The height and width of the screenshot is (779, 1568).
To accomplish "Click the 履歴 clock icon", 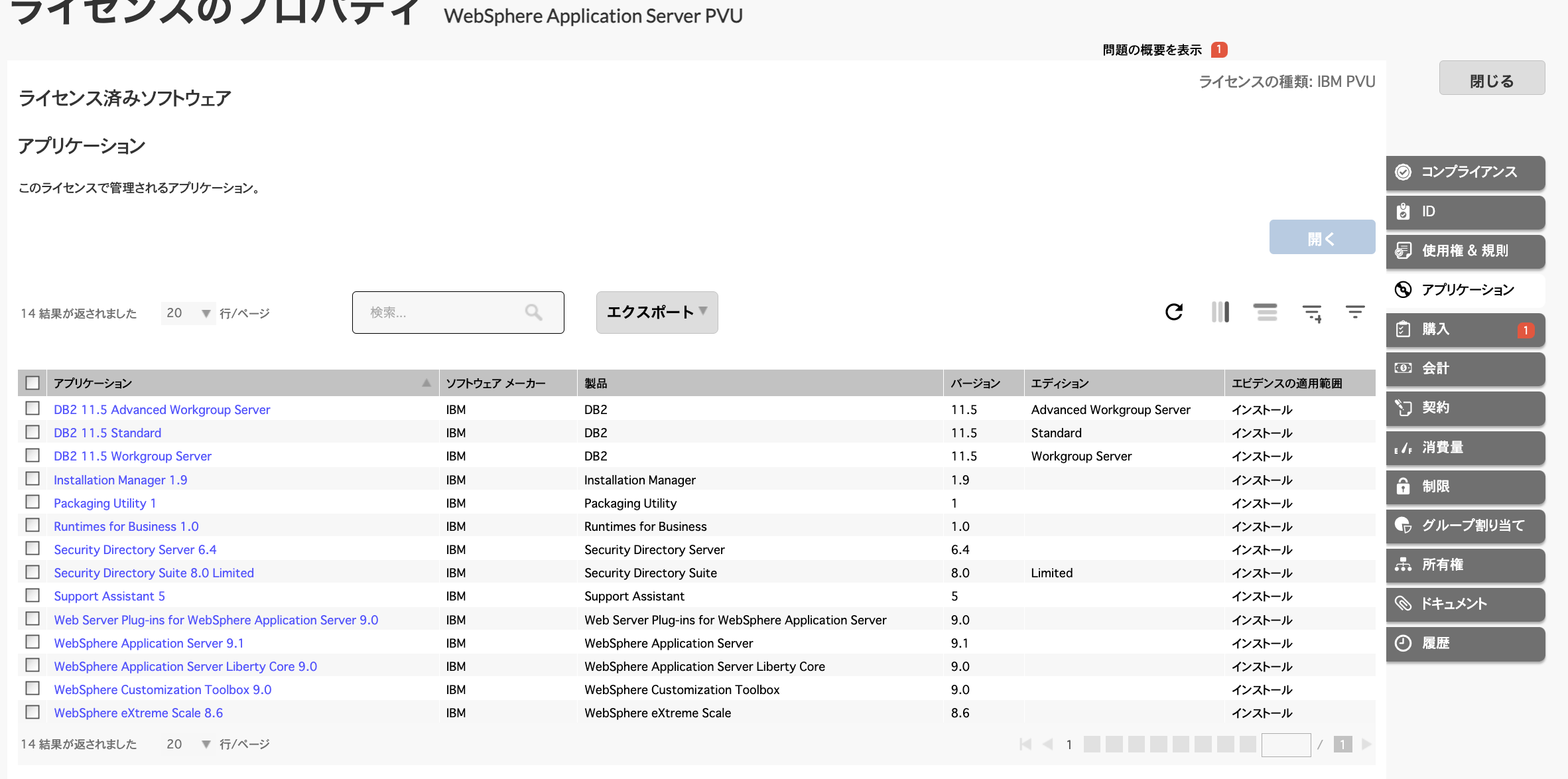I will coord(1404,643).
